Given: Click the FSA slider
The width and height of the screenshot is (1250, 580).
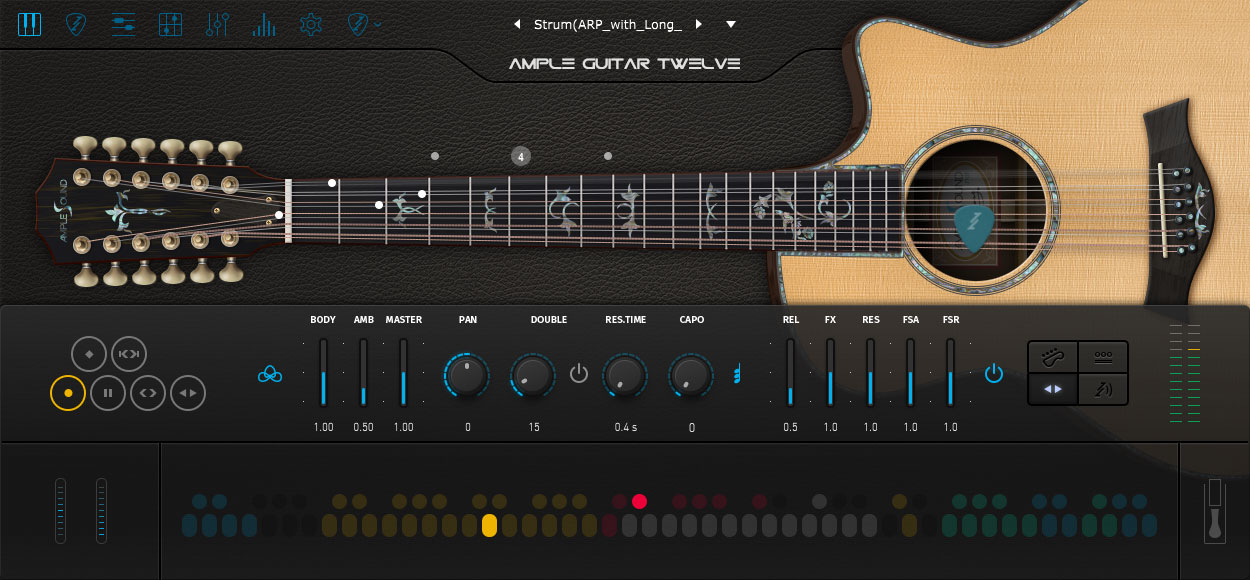Looking at the screenshot, I should [x=910, y=372].
